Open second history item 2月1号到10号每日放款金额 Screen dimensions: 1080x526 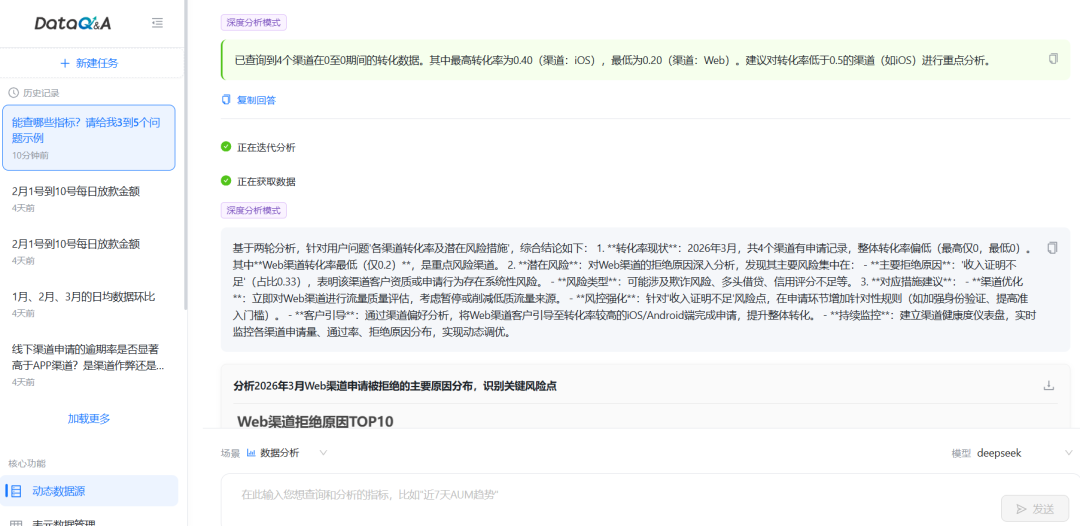[x=89, y=251]
